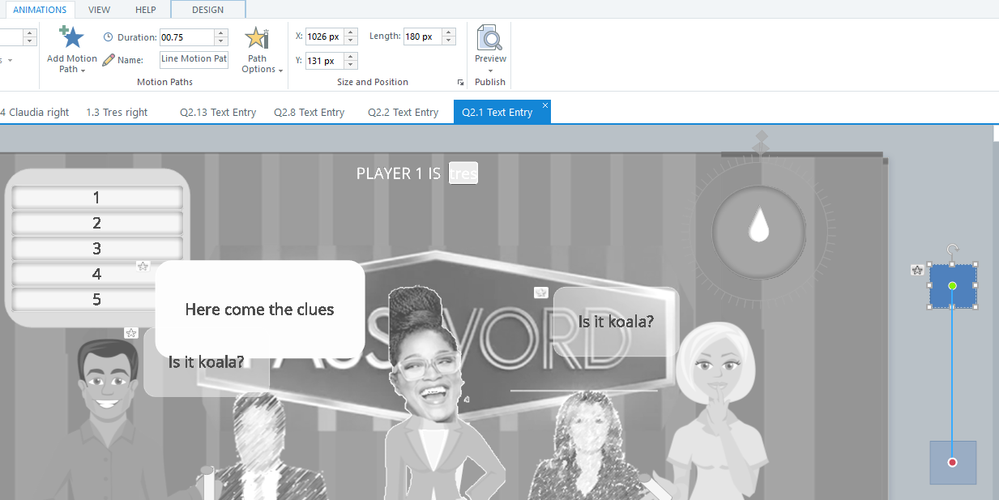Edit the Duration field value 00.75

point(187,37)
